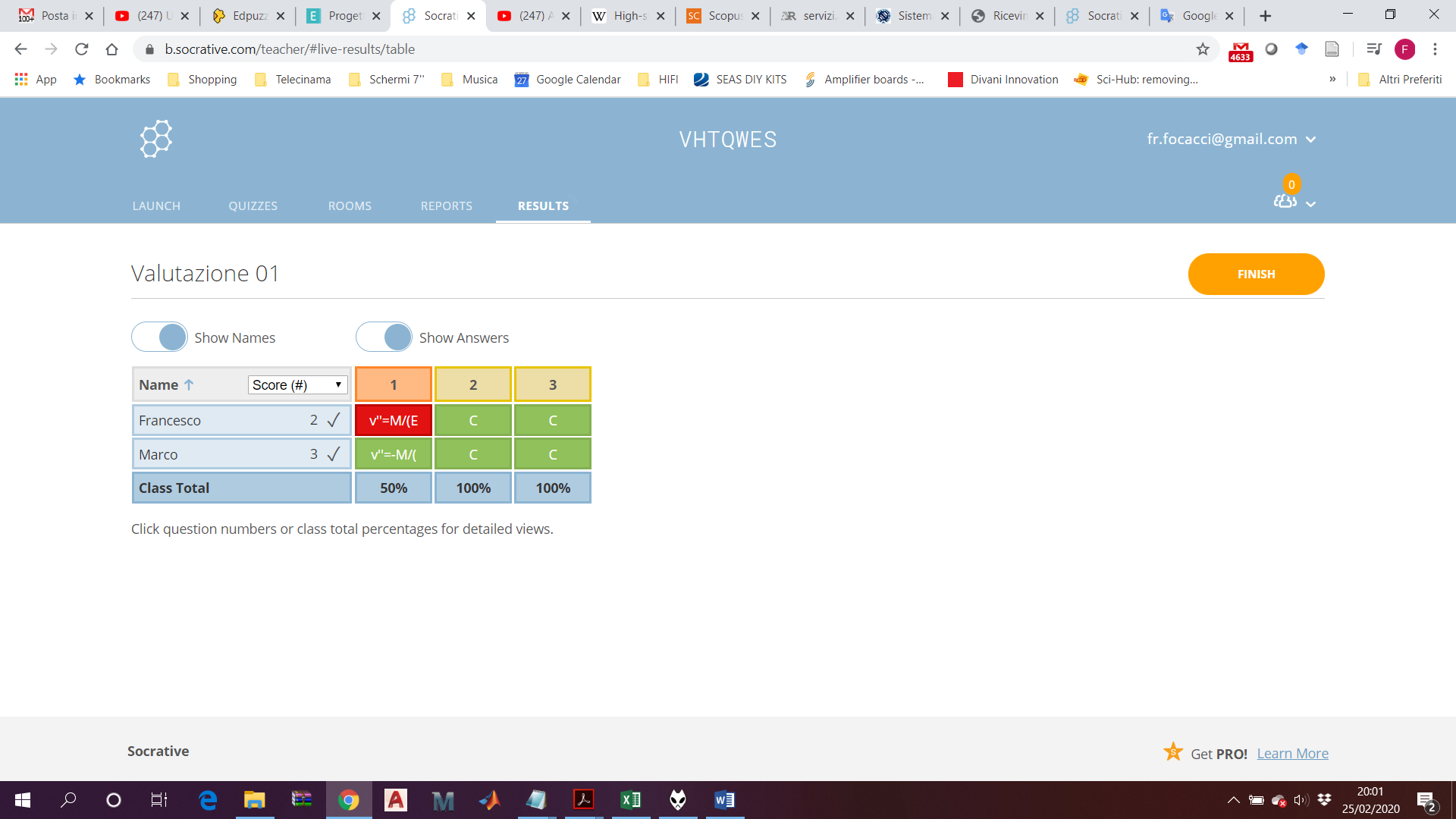This screenshot has width=1456, height=819.
Task: Click the Gmail checker extension icon
Action: pos(1240,51)
